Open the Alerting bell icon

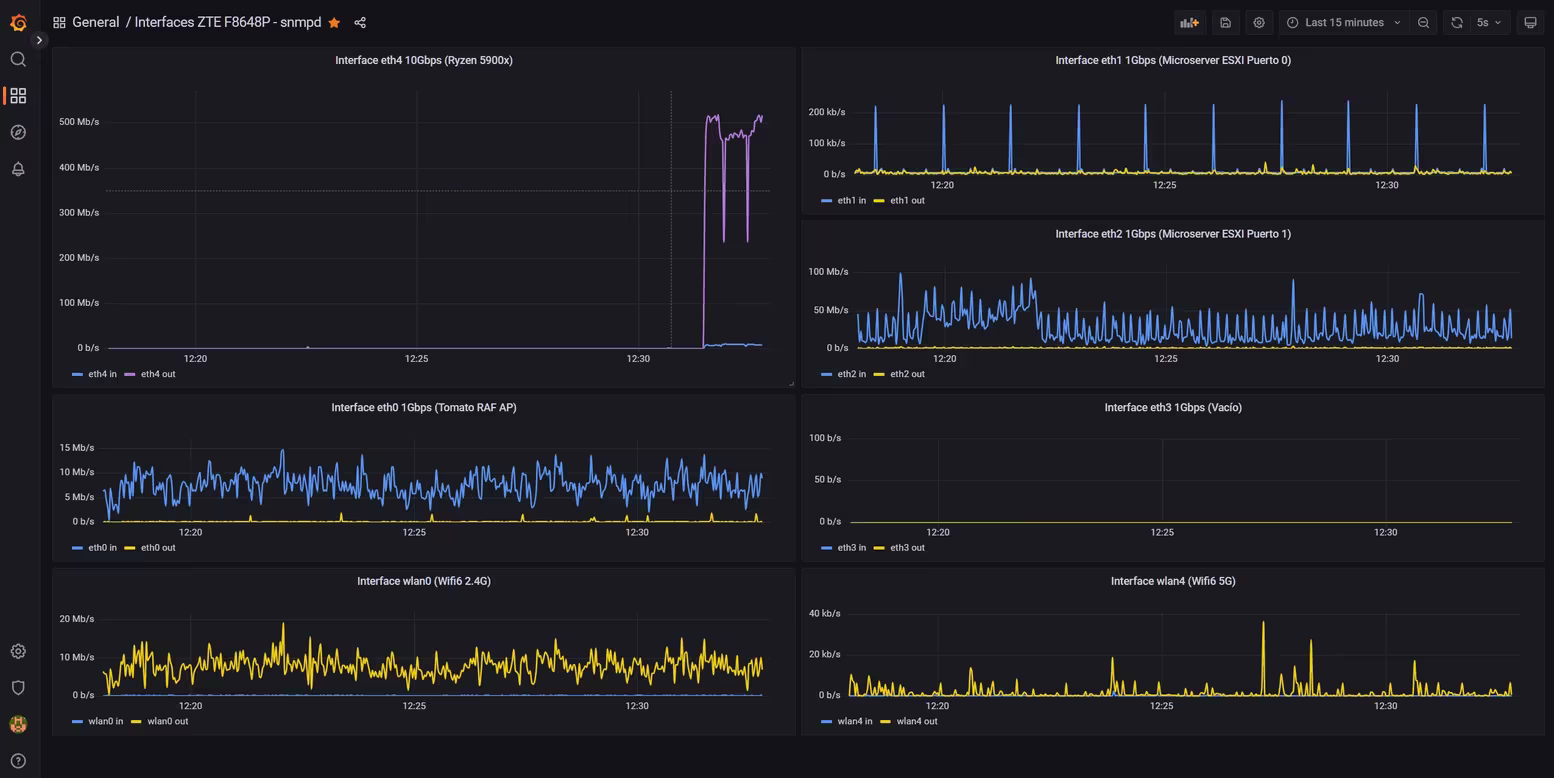[18, 169]
